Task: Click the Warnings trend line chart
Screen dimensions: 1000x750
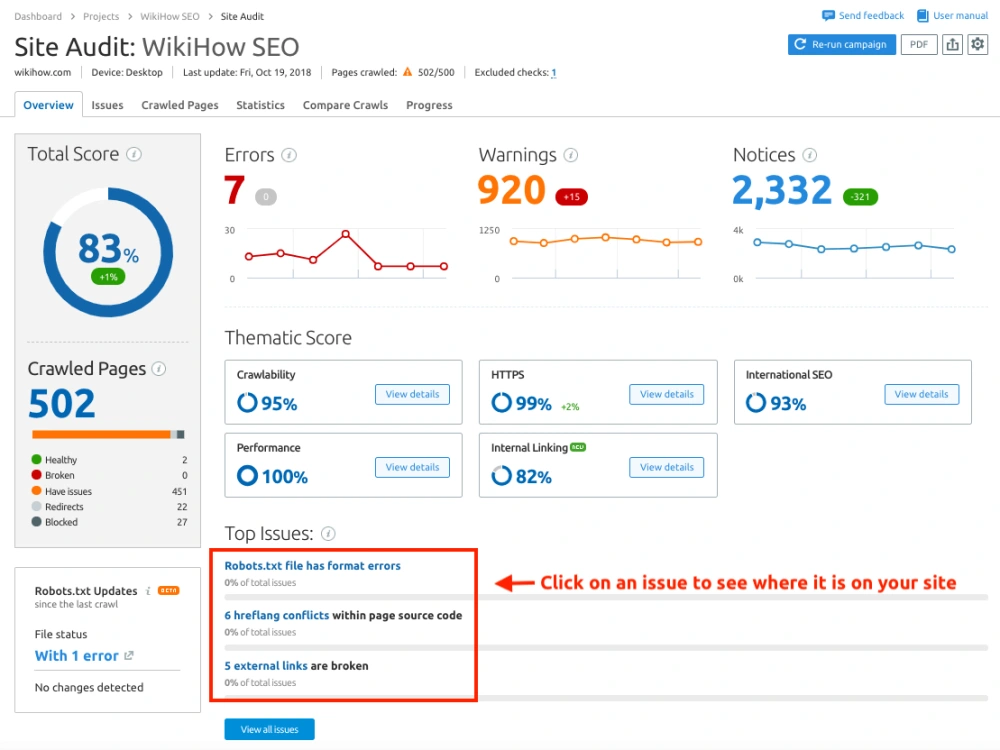Action: (x=605, y=240)
